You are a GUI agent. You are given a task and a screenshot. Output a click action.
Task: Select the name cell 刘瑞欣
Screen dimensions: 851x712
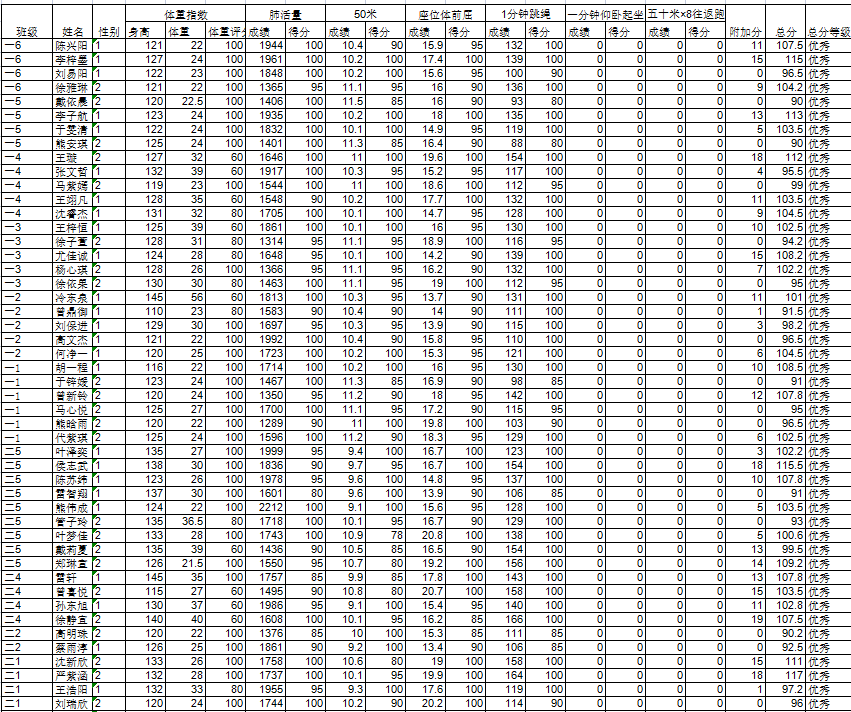[x=73, y=704]
